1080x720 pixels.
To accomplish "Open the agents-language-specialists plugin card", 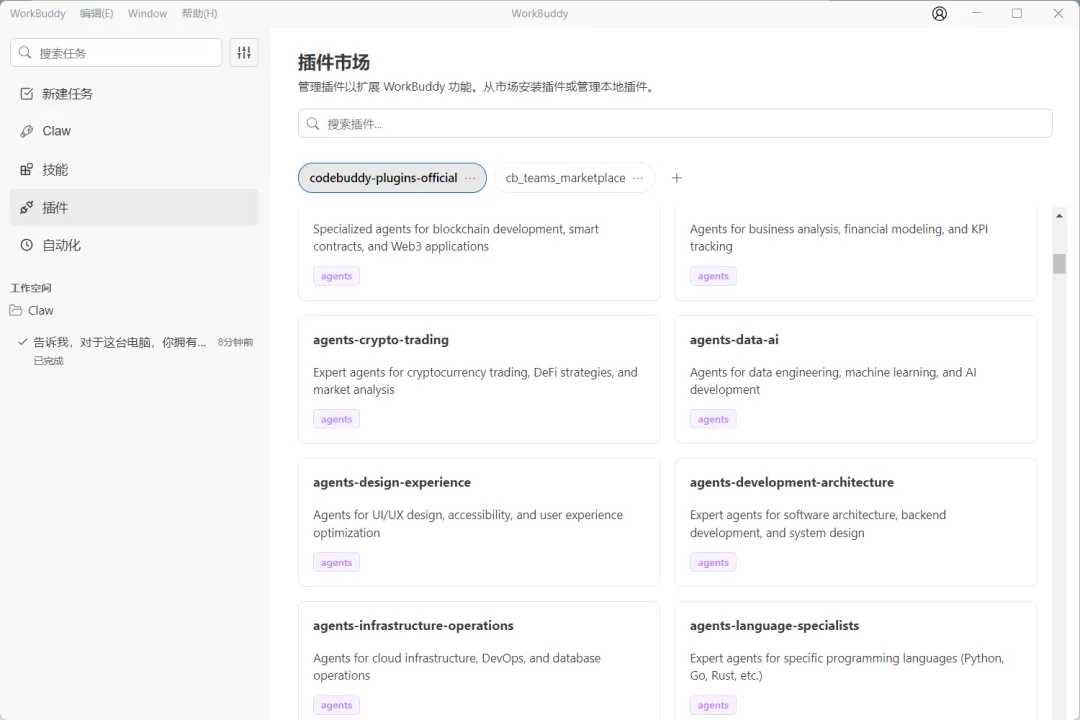I will pos(856,661).
